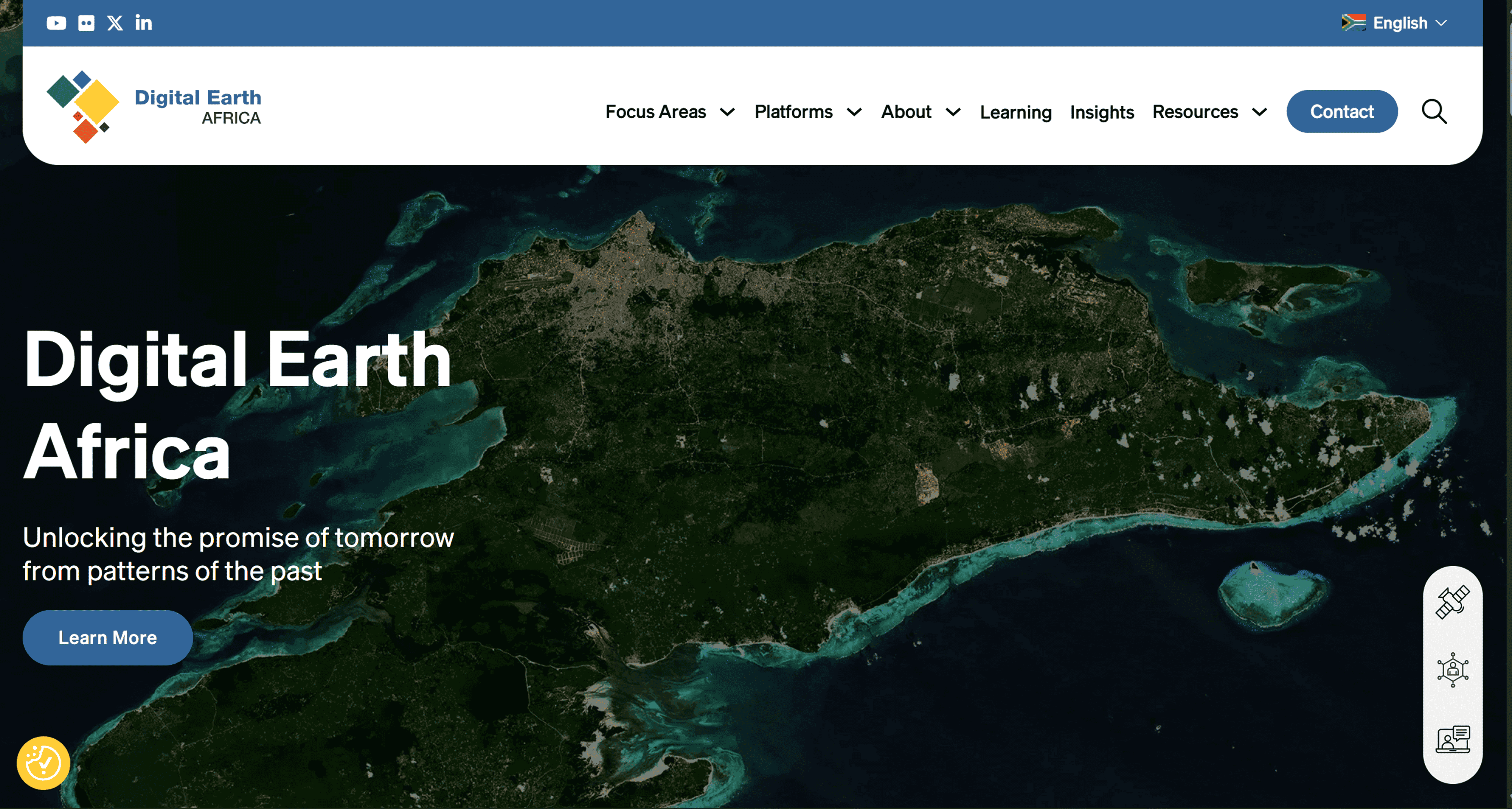The image size is (1512, 809).
Task: Click the Contact button
Action: click(x=1342, y=111)
